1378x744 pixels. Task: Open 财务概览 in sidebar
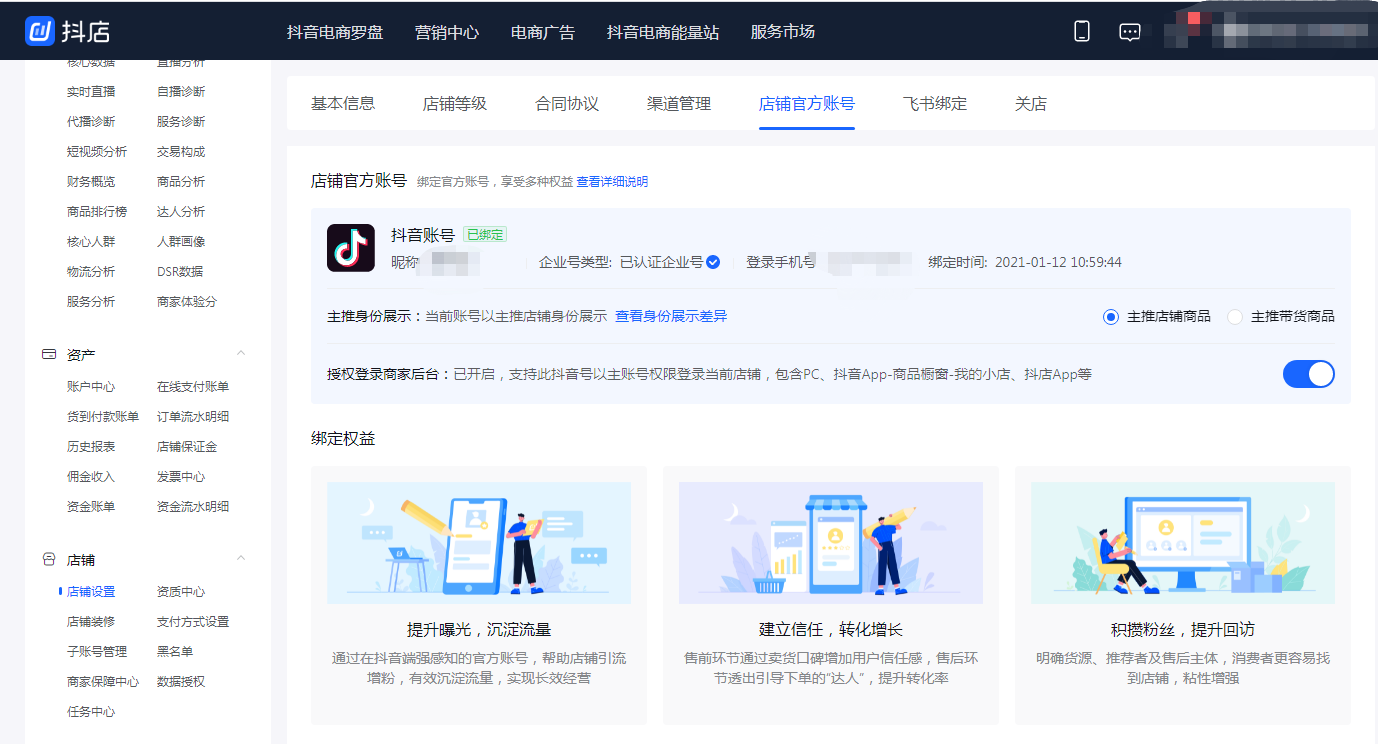pos(91,181)
